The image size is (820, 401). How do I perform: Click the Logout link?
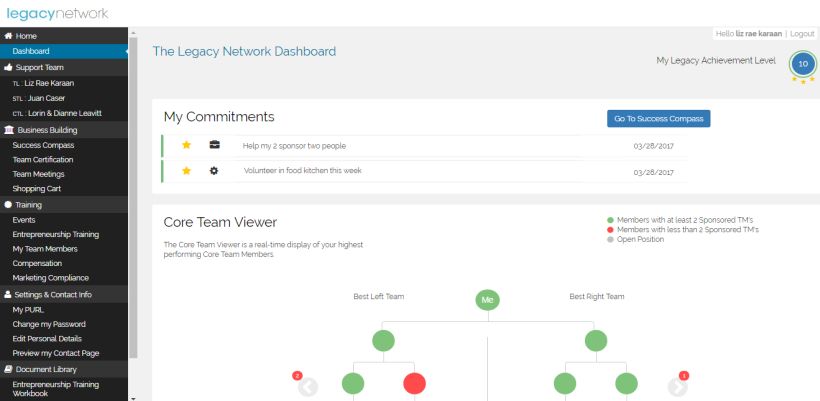coord(801,34)
